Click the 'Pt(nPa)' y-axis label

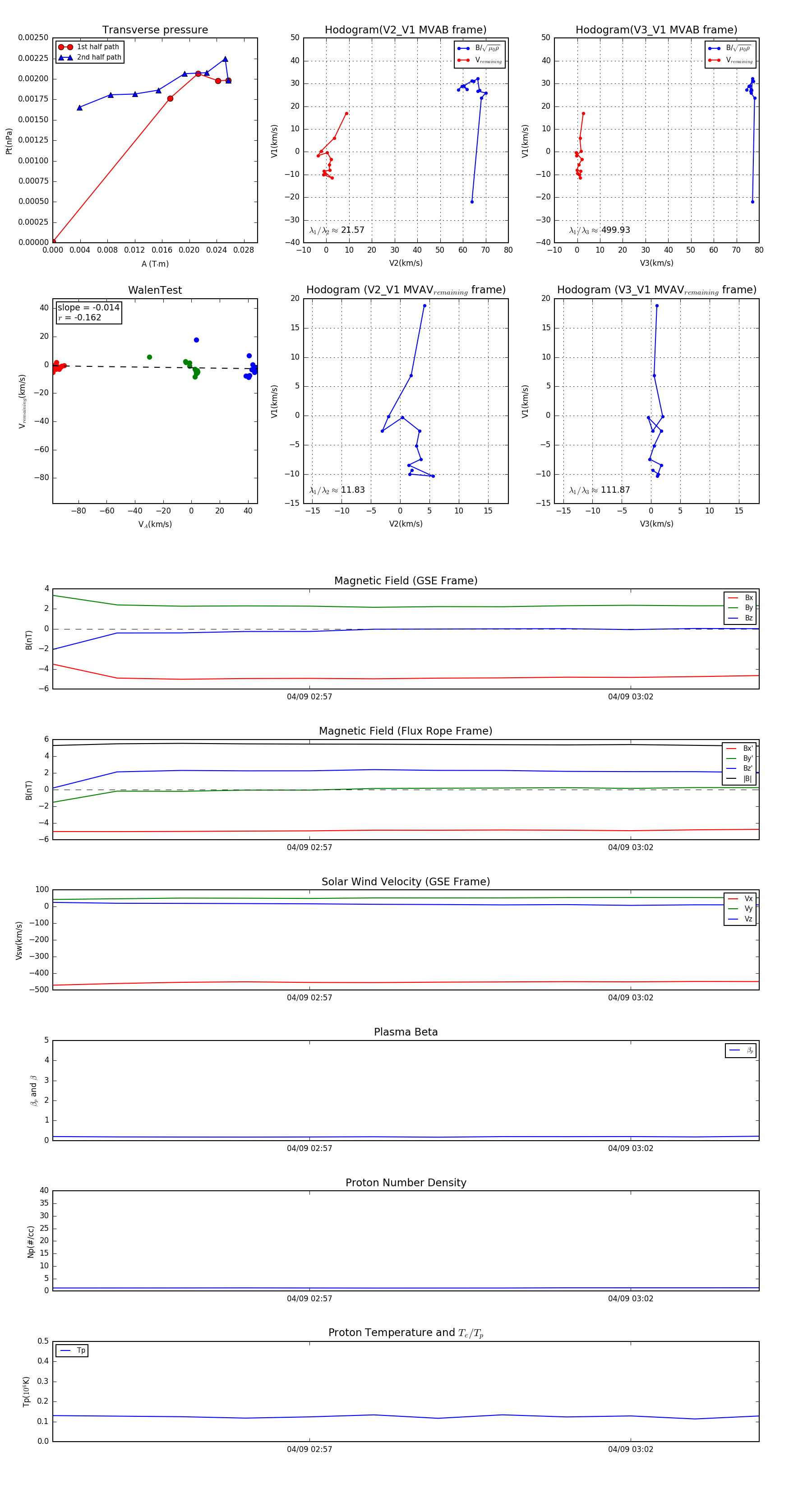pos(9,141)
